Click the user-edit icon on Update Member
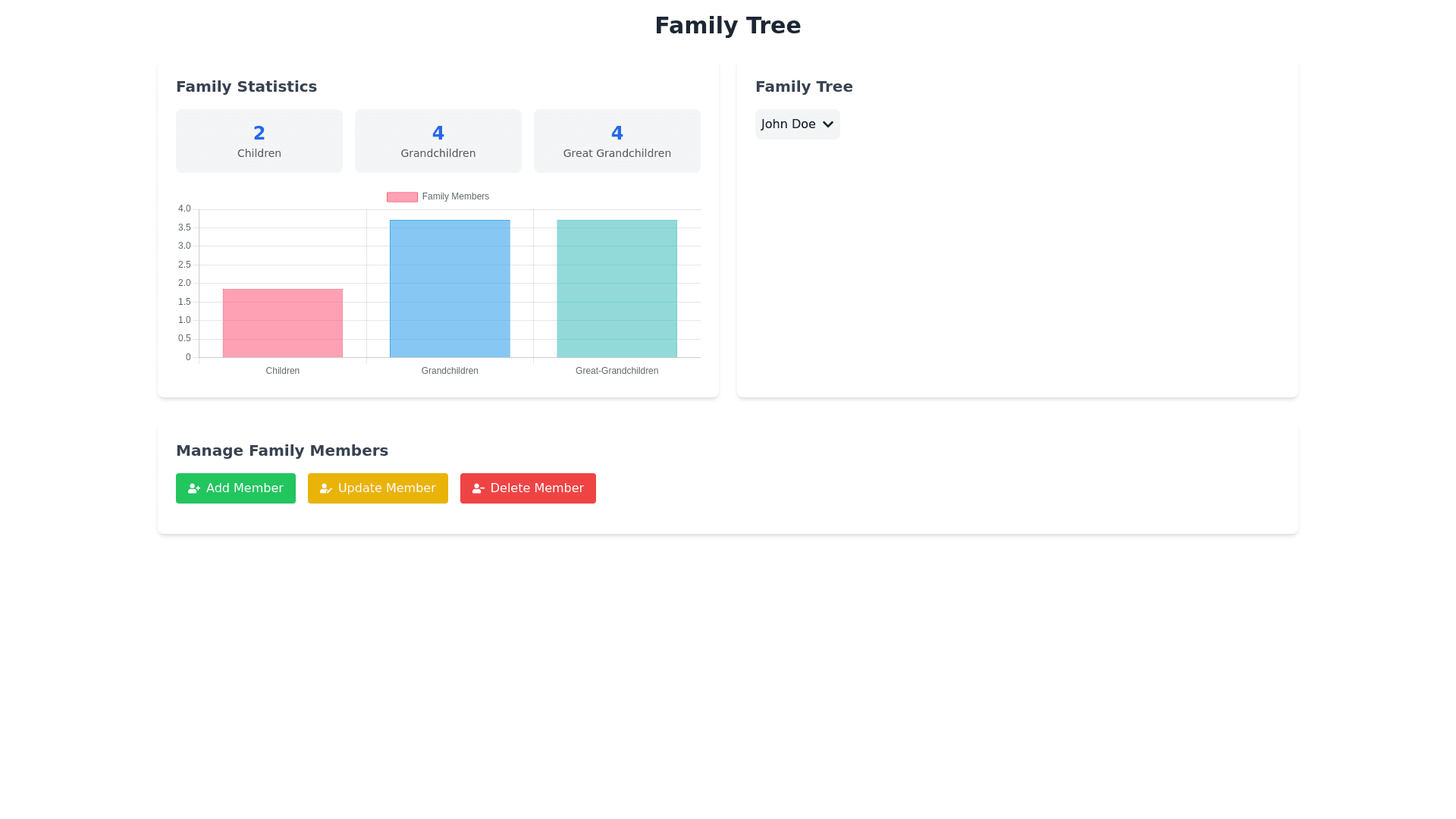Viewport: 1456px width, 819px height. tap(326, 489)
